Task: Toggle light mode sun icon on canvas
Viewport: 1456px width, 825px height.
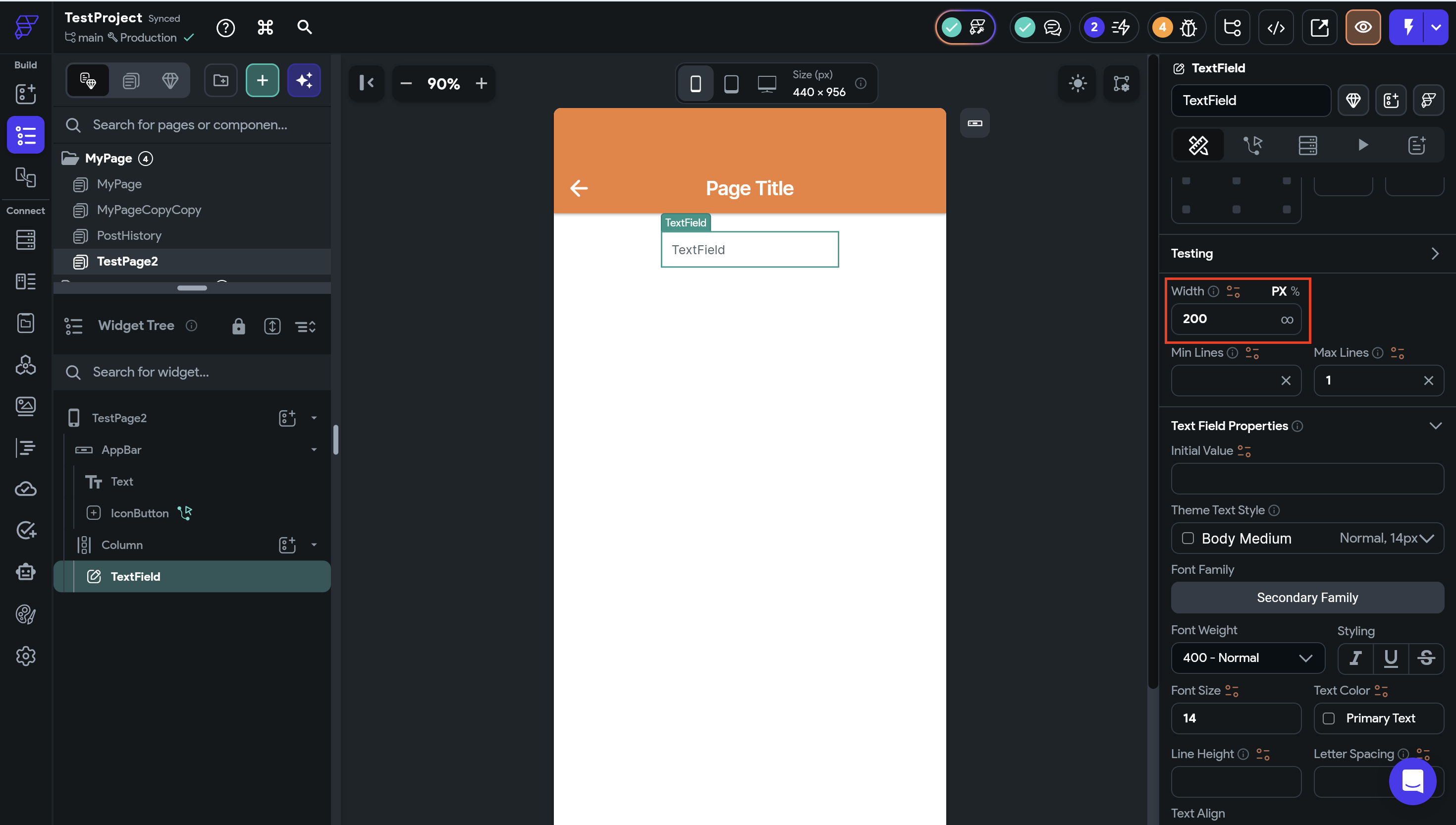Action: [x=1077, y=84]
